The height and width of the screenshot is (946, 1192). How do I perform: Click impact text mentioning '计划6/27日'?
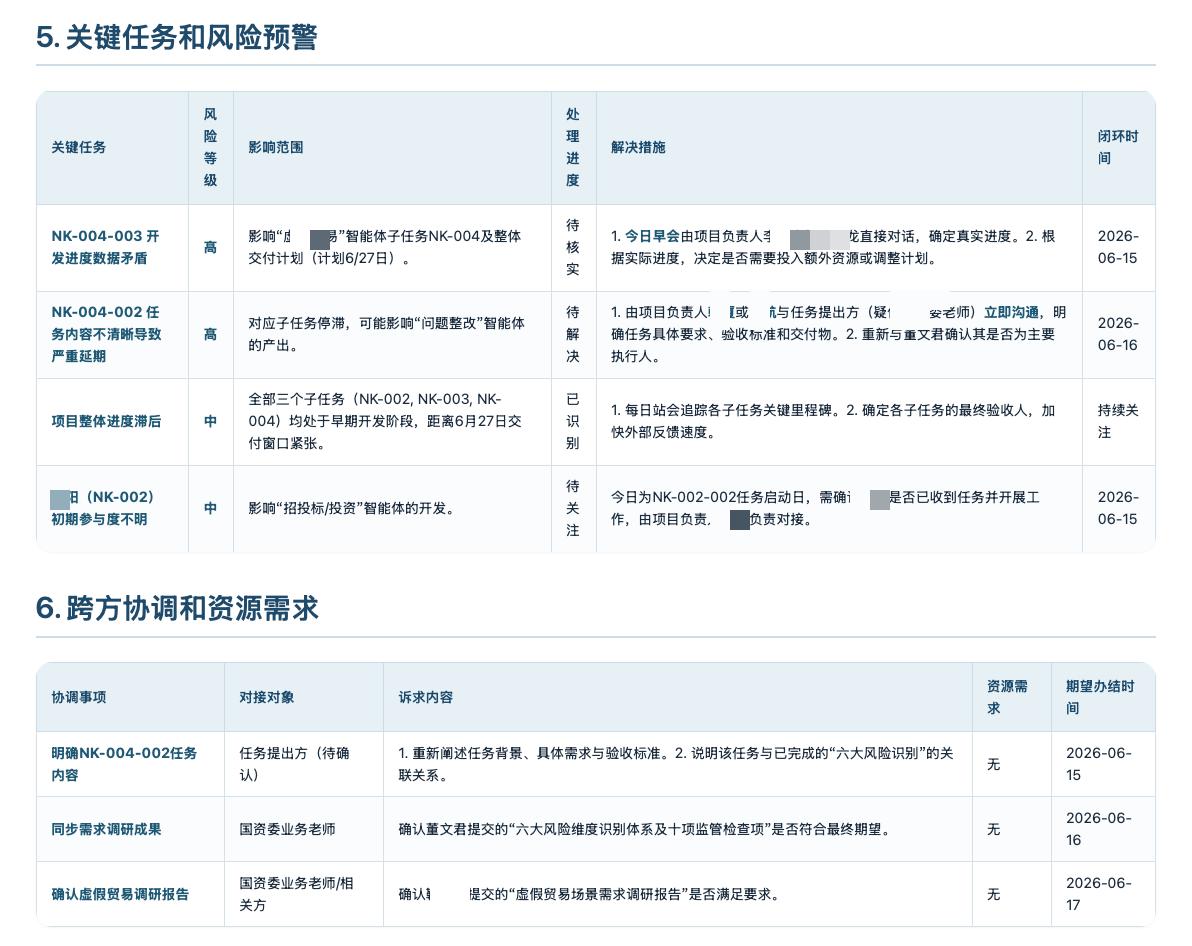[385, 247]
